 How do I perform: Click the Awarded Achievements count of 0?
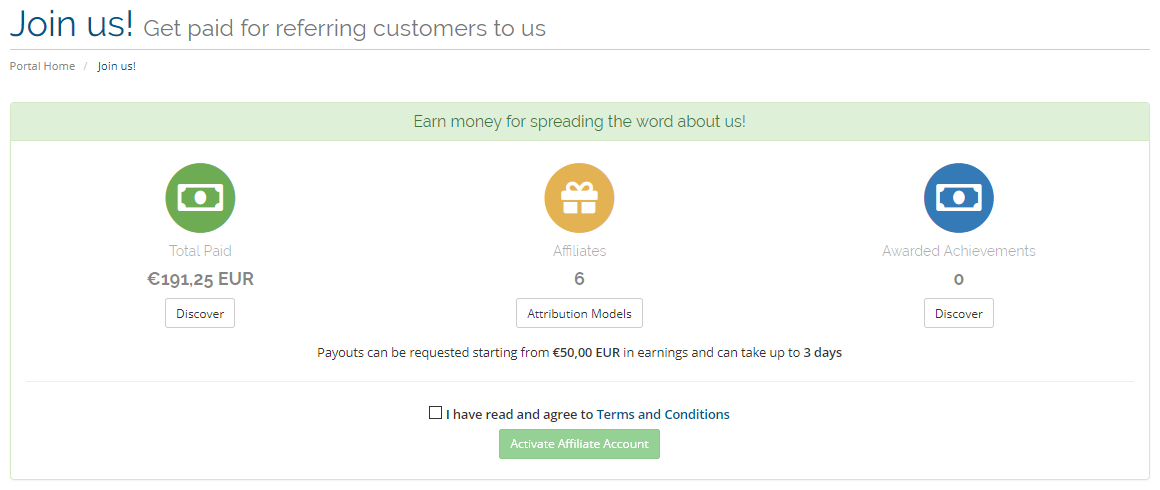click(959, 280)
